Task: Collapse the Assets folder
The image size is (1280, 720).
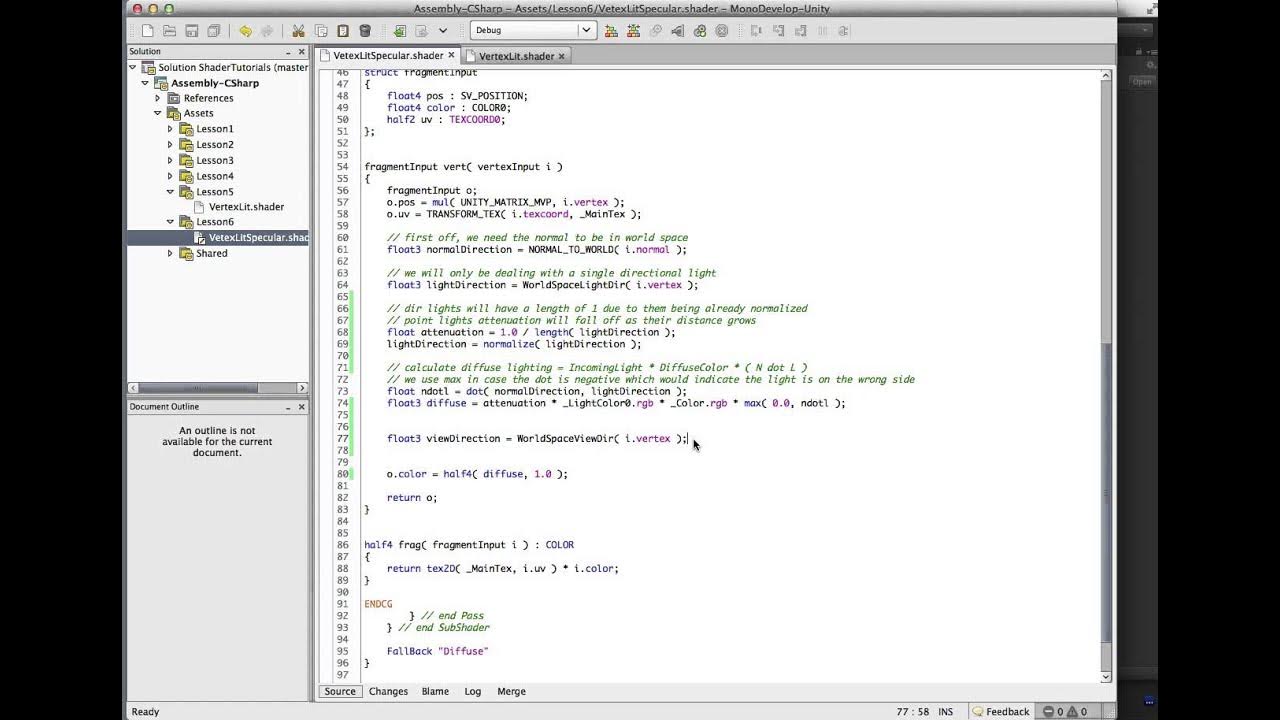Action: [157, 113]
